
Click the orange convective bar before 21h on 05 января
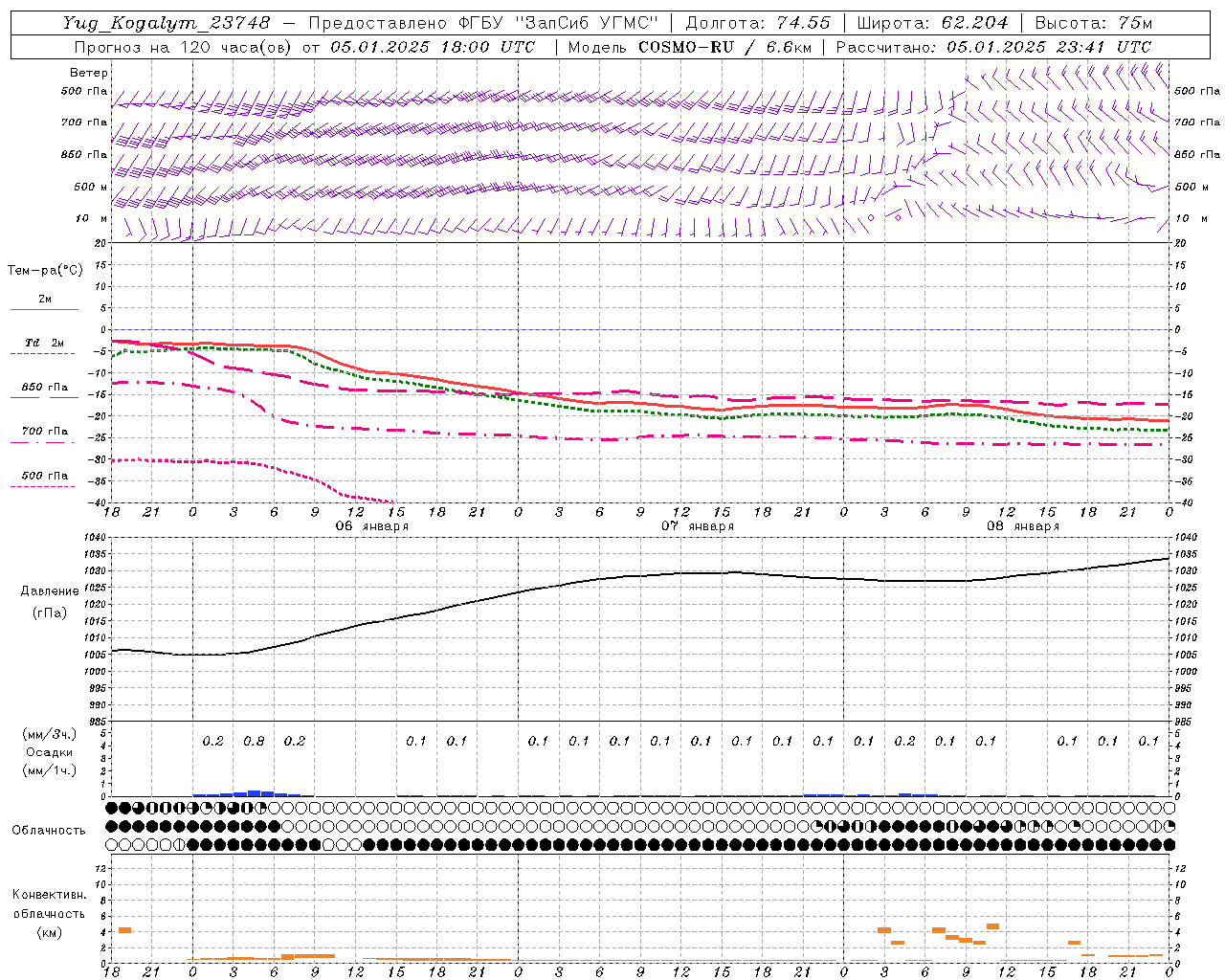[x=124, y=930]
